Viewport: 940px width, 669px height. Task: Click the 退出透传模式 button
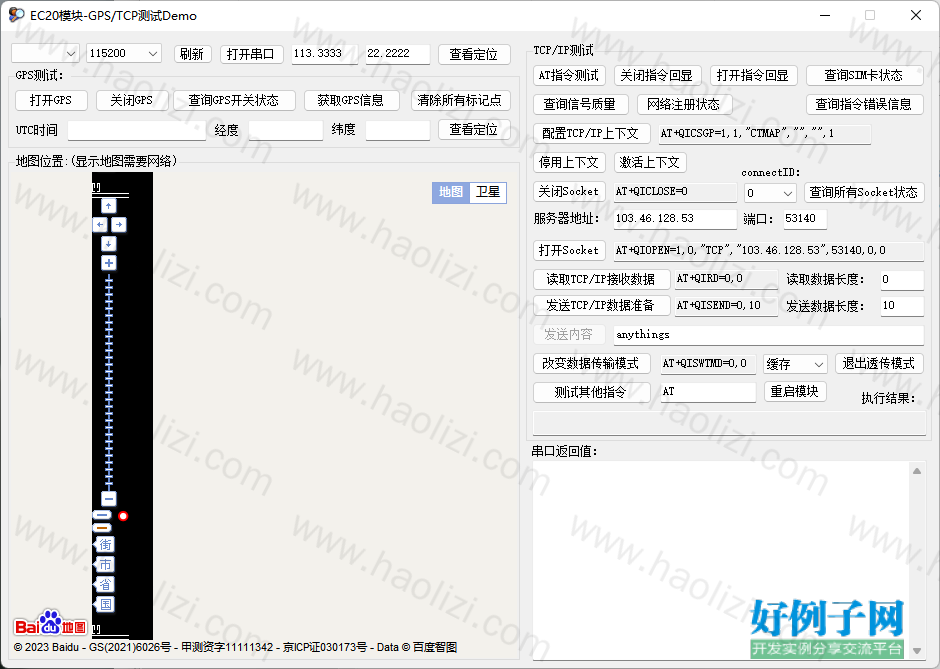pyautogui.click(x=879, y=363)
